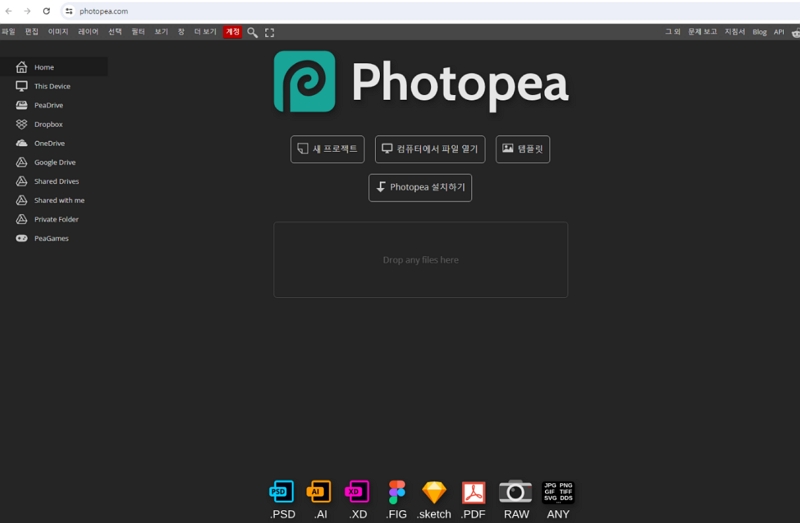Click the Shared with me icon
This screenshot has width=800, height=523.
point(21,200)
